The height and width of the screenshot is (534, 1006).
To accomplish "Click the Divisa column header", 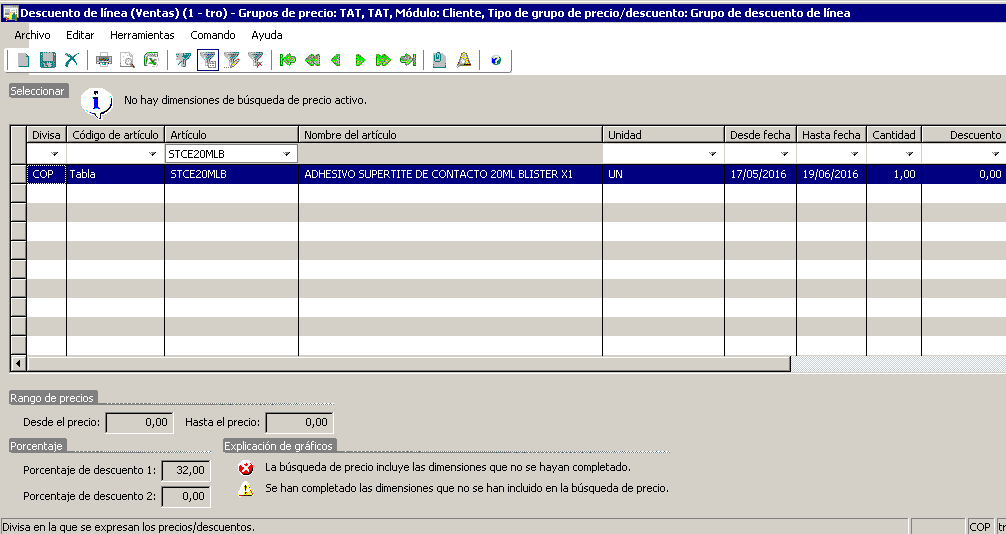I will [47, 135].
